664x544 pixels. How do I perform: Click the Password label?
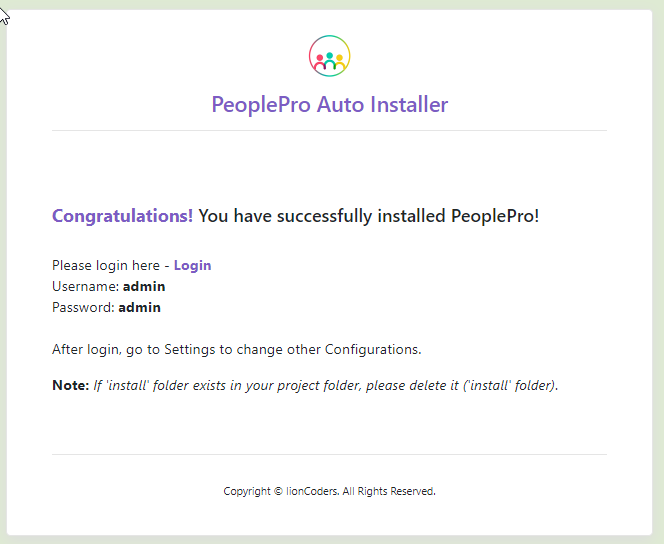point(83,307)
